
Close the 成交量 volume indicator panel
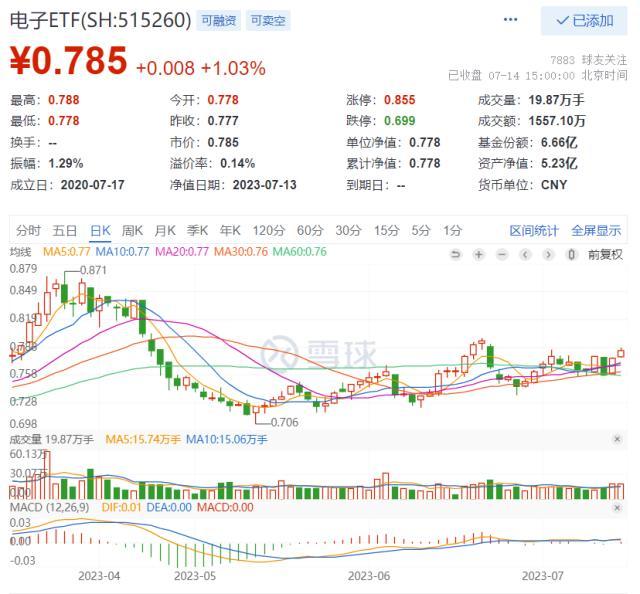click(617, 439)
